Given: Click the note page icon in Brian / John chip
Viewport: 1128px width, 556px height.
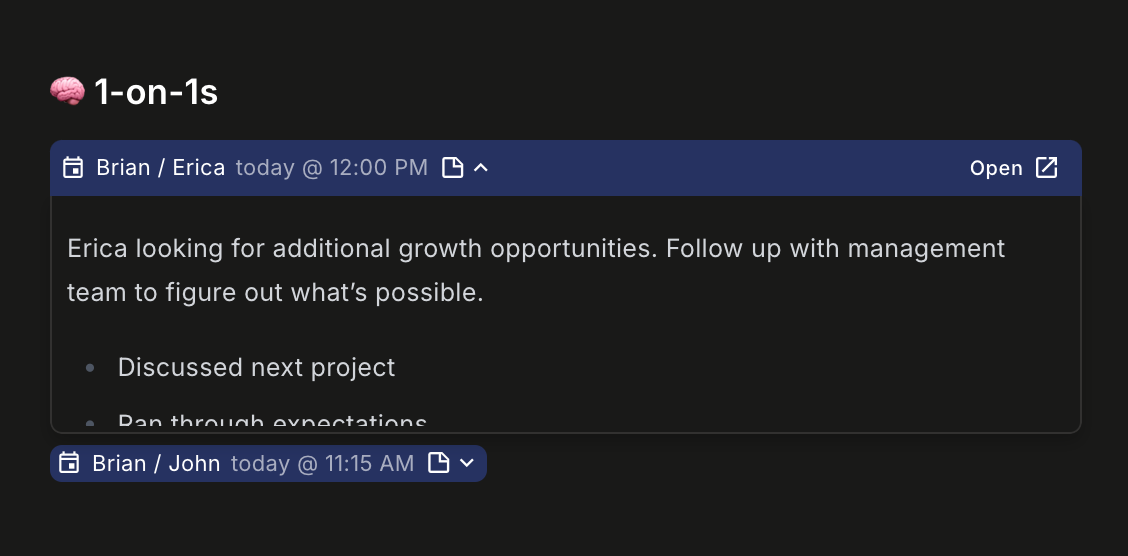Looking at the screenshot, I should tap(438, 463).
